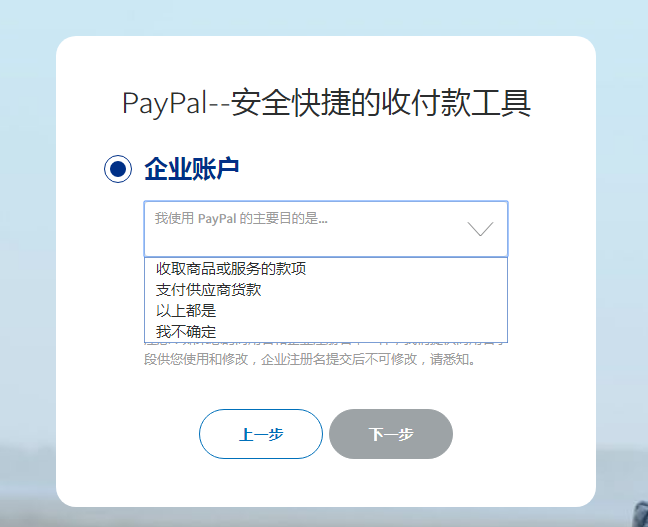Click the empty area below the placeholder inside select box

coord(306,242)
